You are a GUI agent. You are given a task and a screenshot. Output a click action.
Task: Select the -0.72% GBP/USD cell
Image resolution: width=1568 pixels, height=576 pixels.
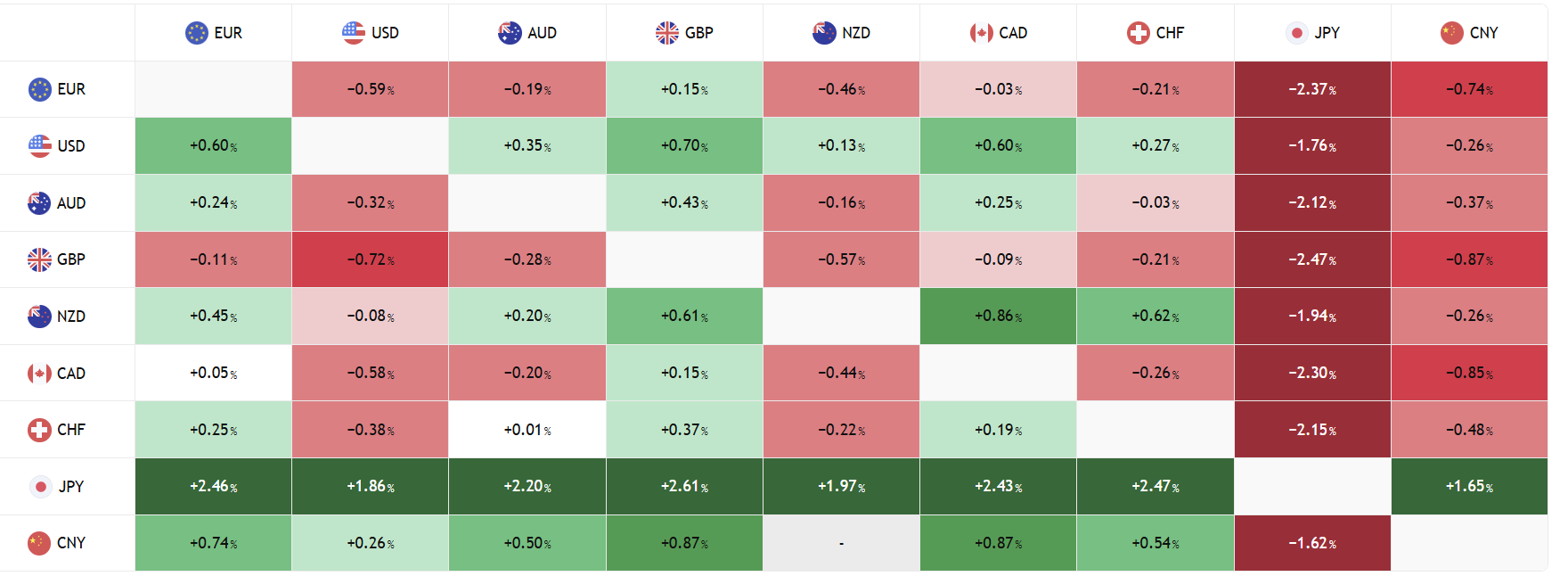pyautogui.click(x=370, y=259)
